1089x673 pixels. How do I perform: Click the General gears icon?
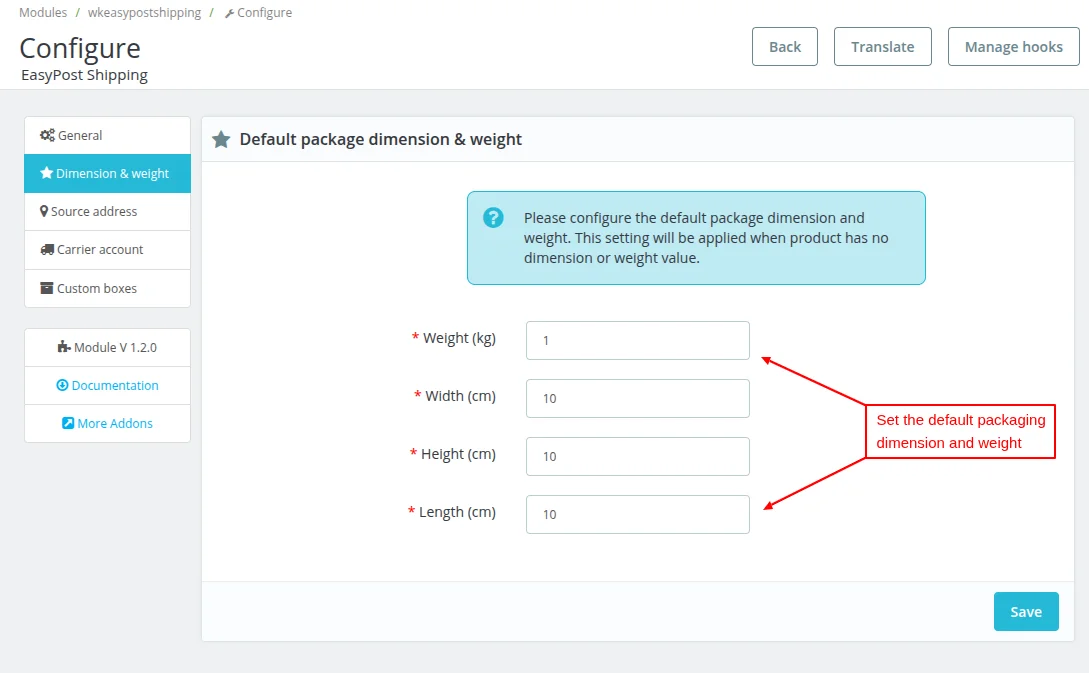tap(47, 136)
